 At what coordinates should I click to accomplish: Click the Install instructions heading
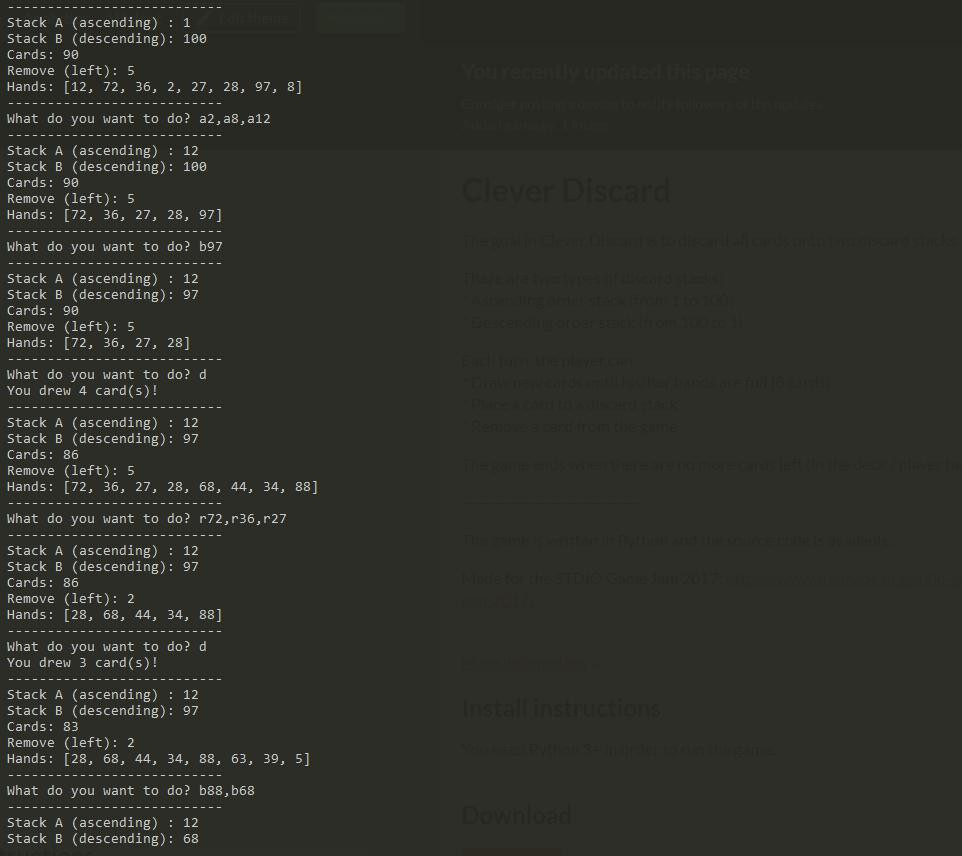pos(561,709)
